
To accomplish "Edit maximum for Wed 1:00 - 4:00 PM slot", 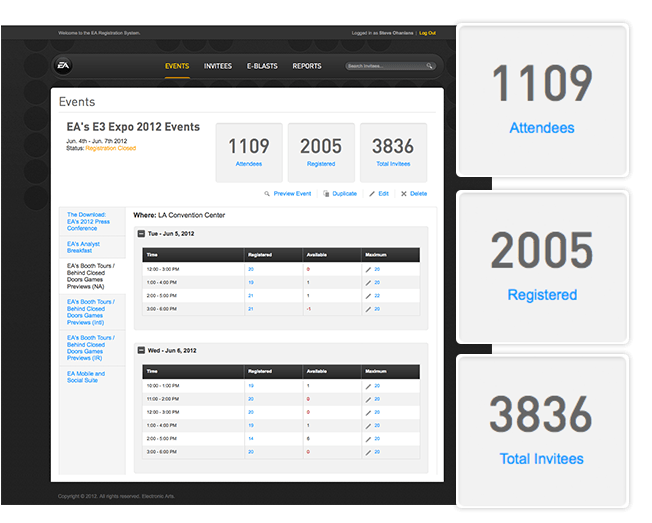I will [x=368, y=427].
